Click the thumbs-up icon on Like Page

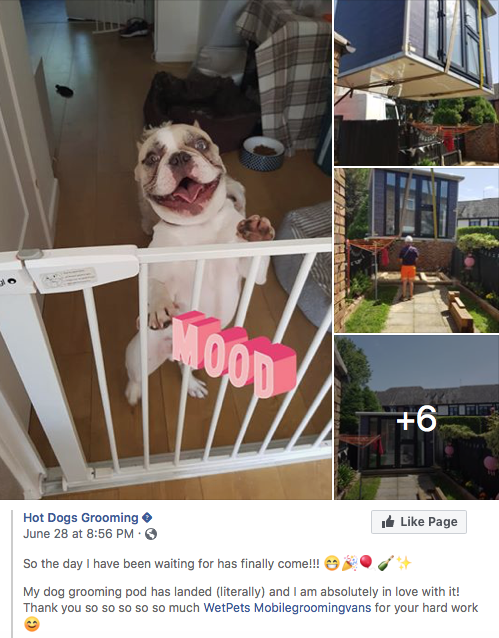(x=388, y=522)
